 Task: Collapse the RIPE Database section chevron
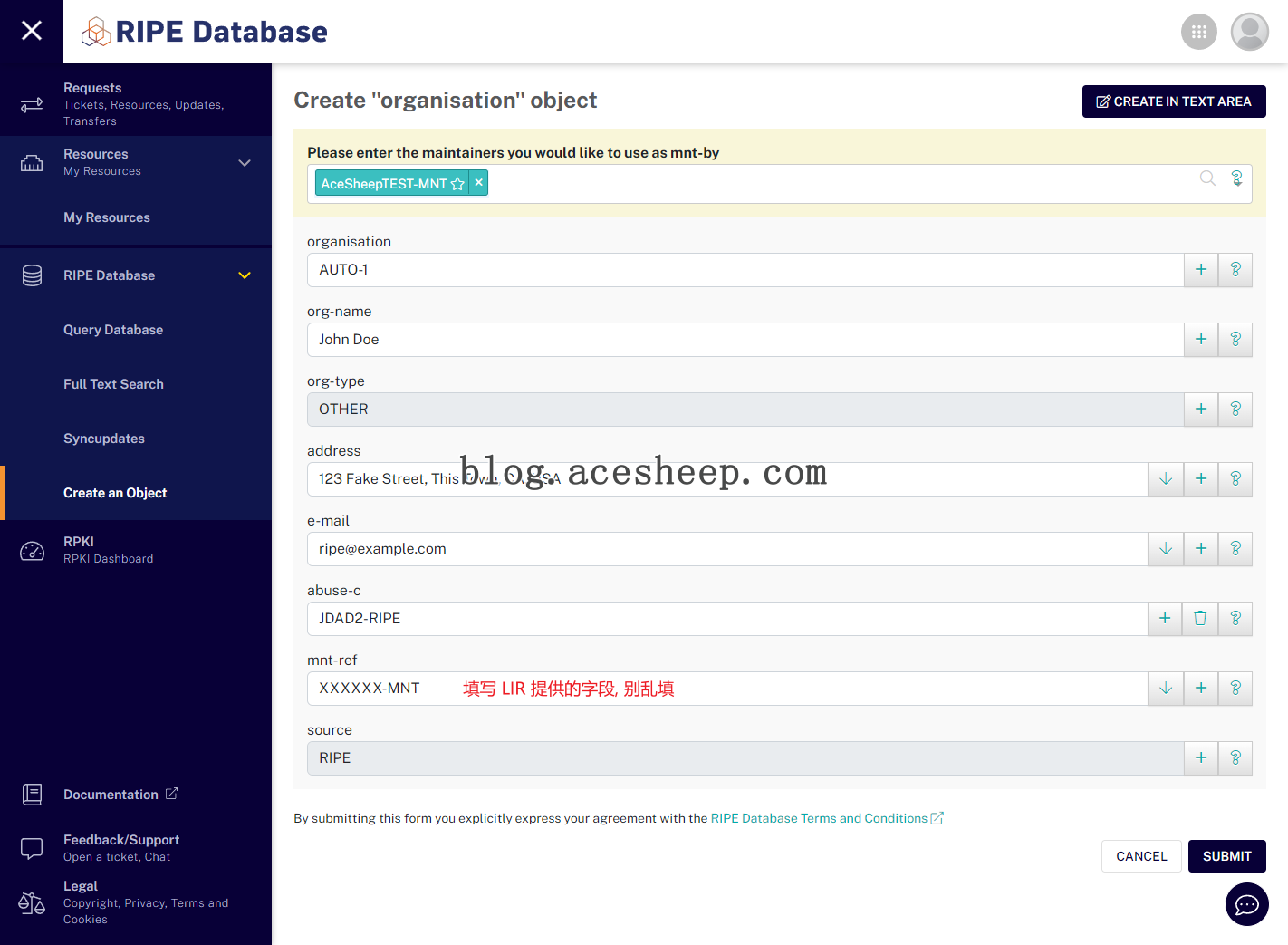(245, 275)
